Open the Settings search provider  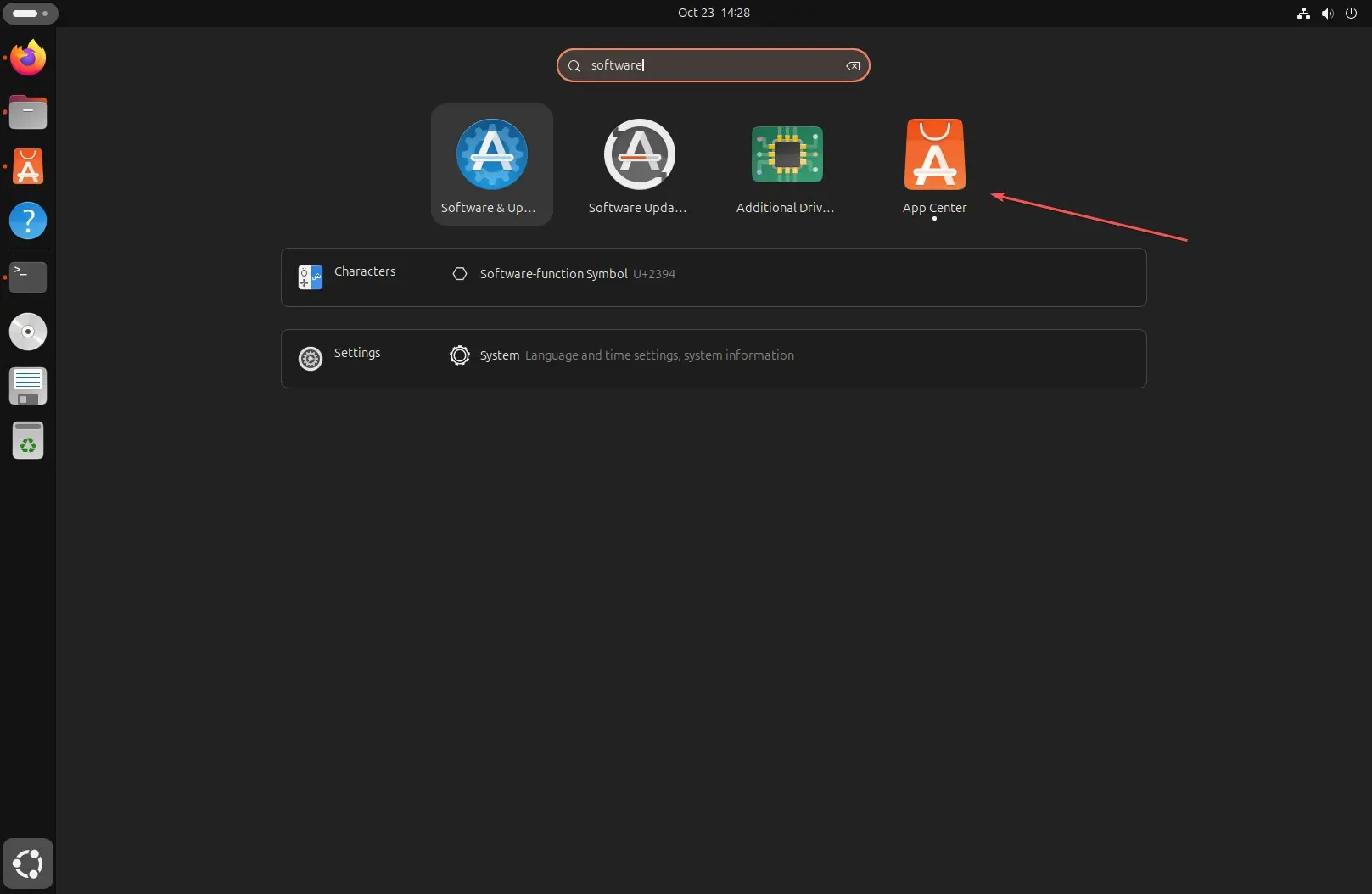[341, 358]
